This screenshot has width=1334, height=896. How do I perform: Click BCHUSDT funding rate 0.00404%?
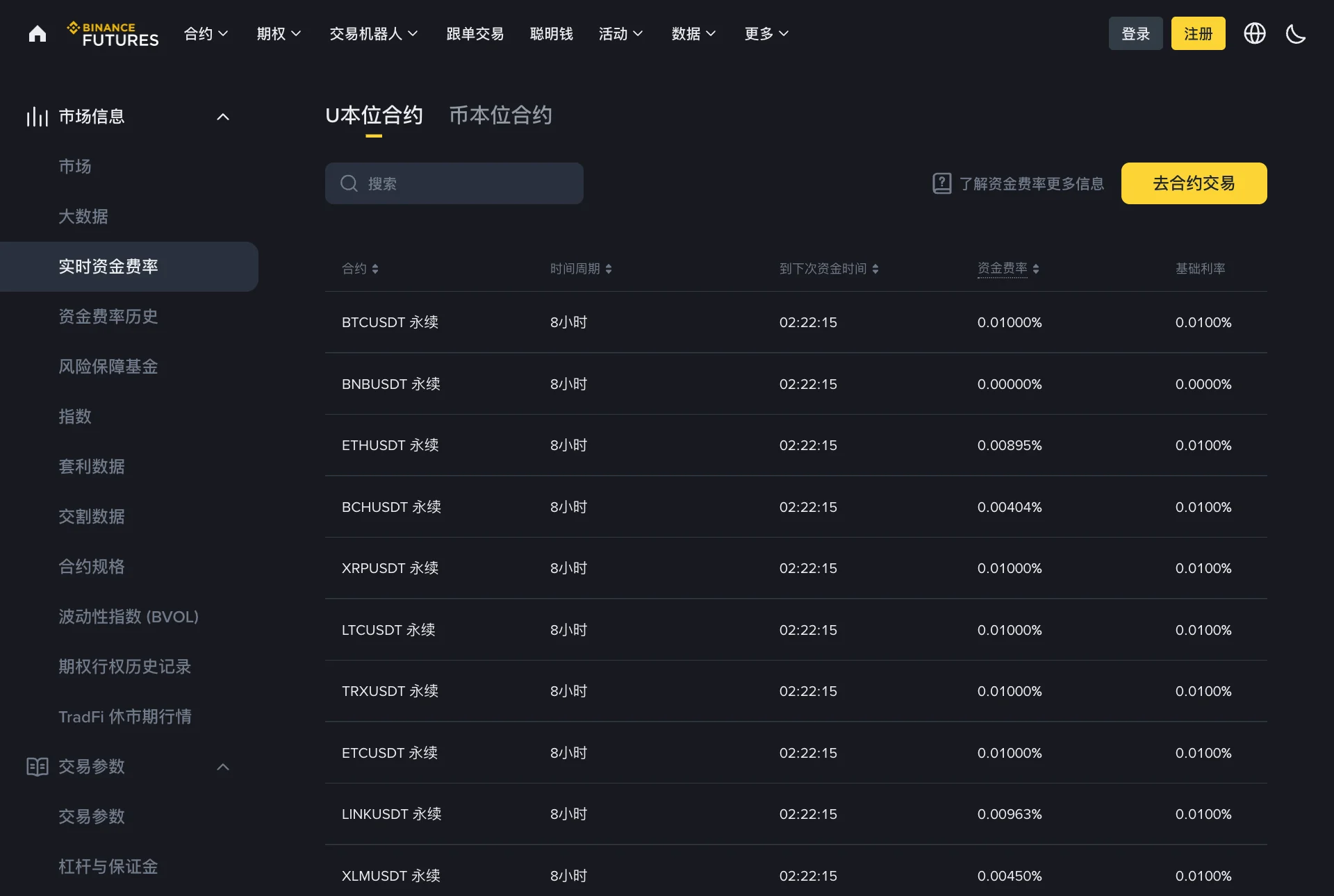1010,507
